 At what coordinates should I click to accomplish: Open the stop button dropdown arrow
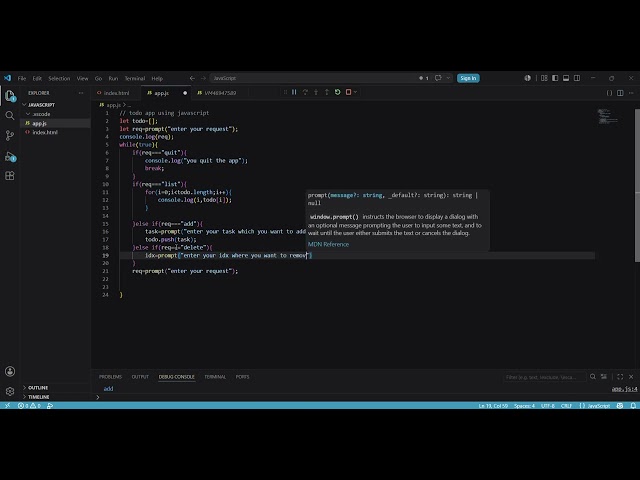[355, 92]
